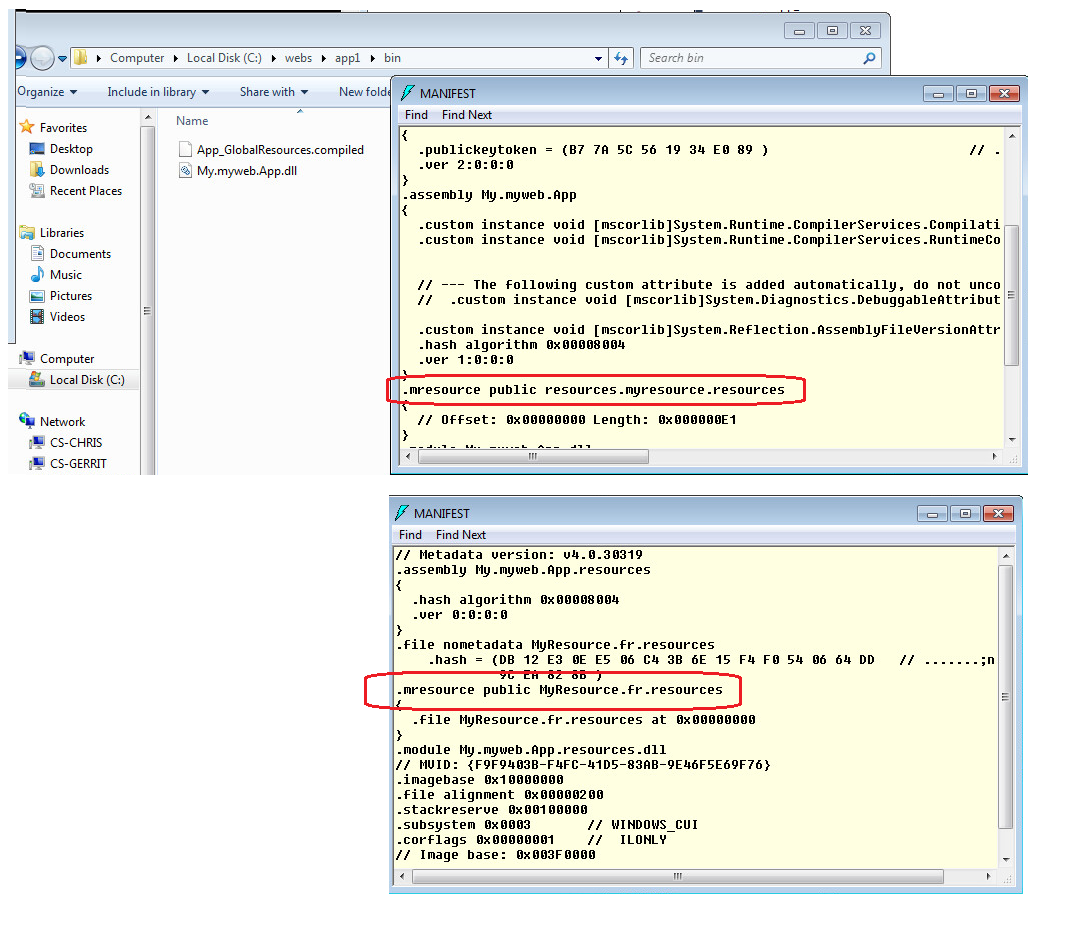Click the New folder button

click(x=364, y=92)
